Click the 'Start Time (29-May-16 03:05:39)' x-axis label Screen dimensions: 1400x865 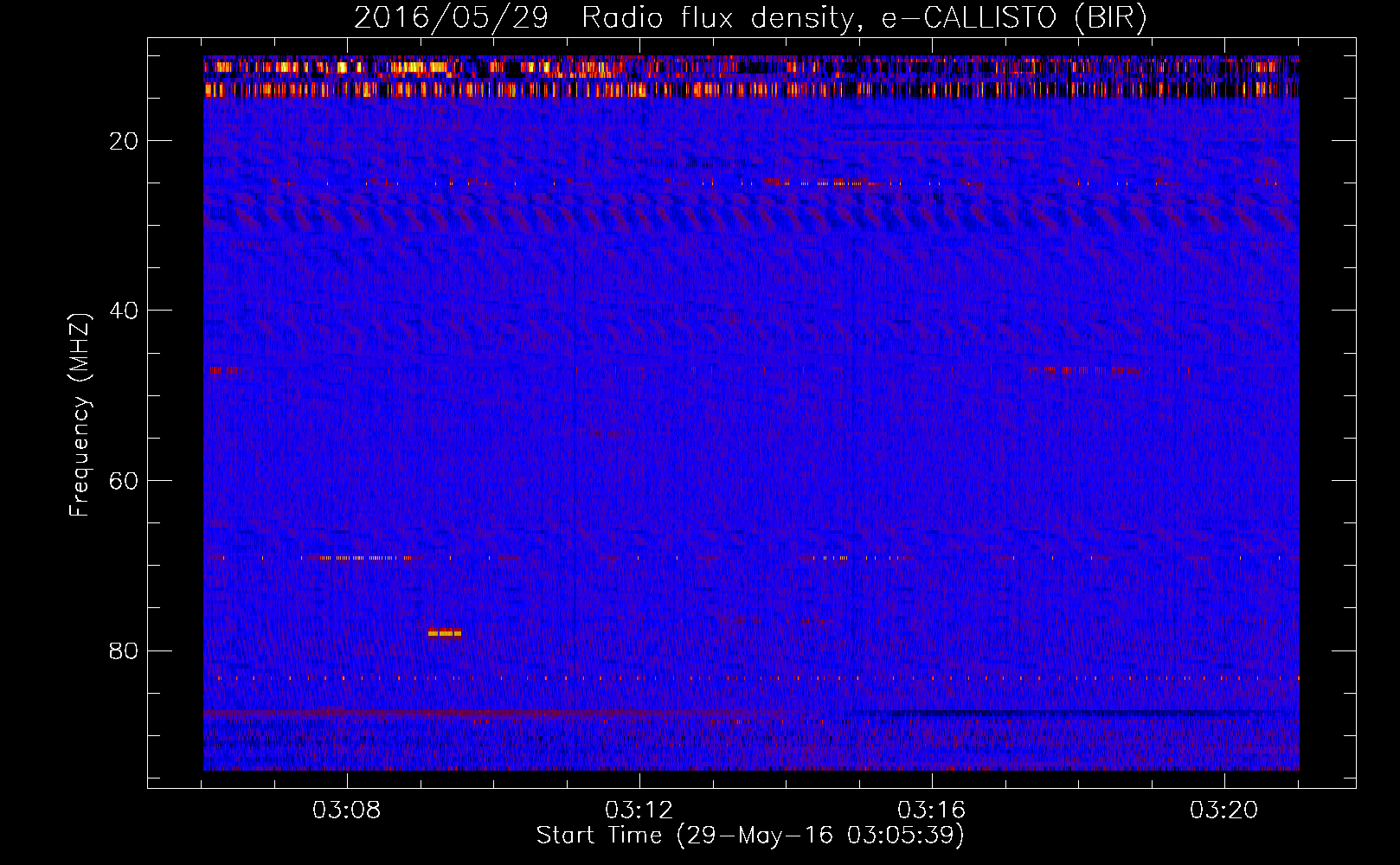pyautogui.click(x=749, y=836)
